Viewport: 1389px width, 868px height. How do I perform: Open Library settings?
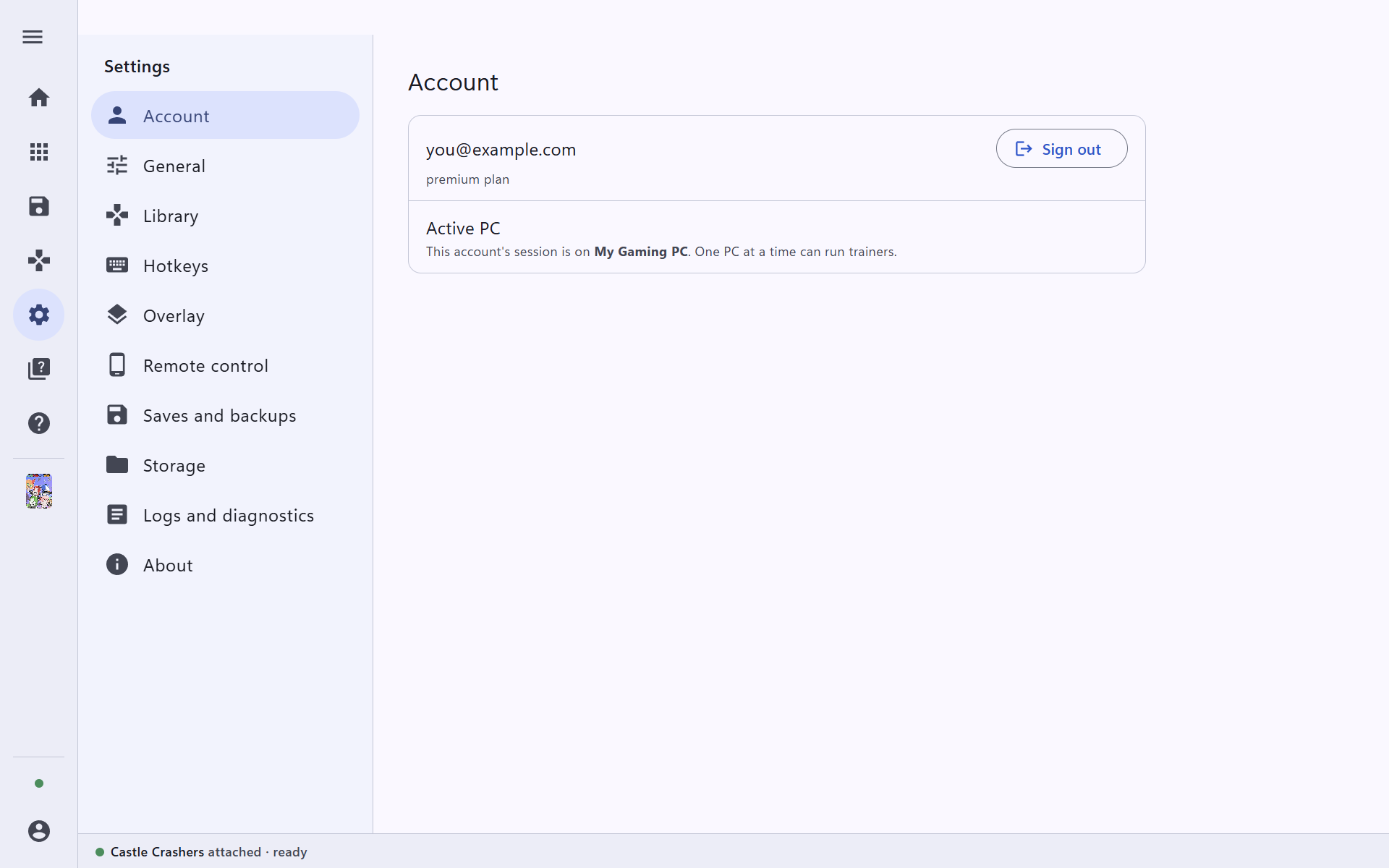tap(225, 216)
